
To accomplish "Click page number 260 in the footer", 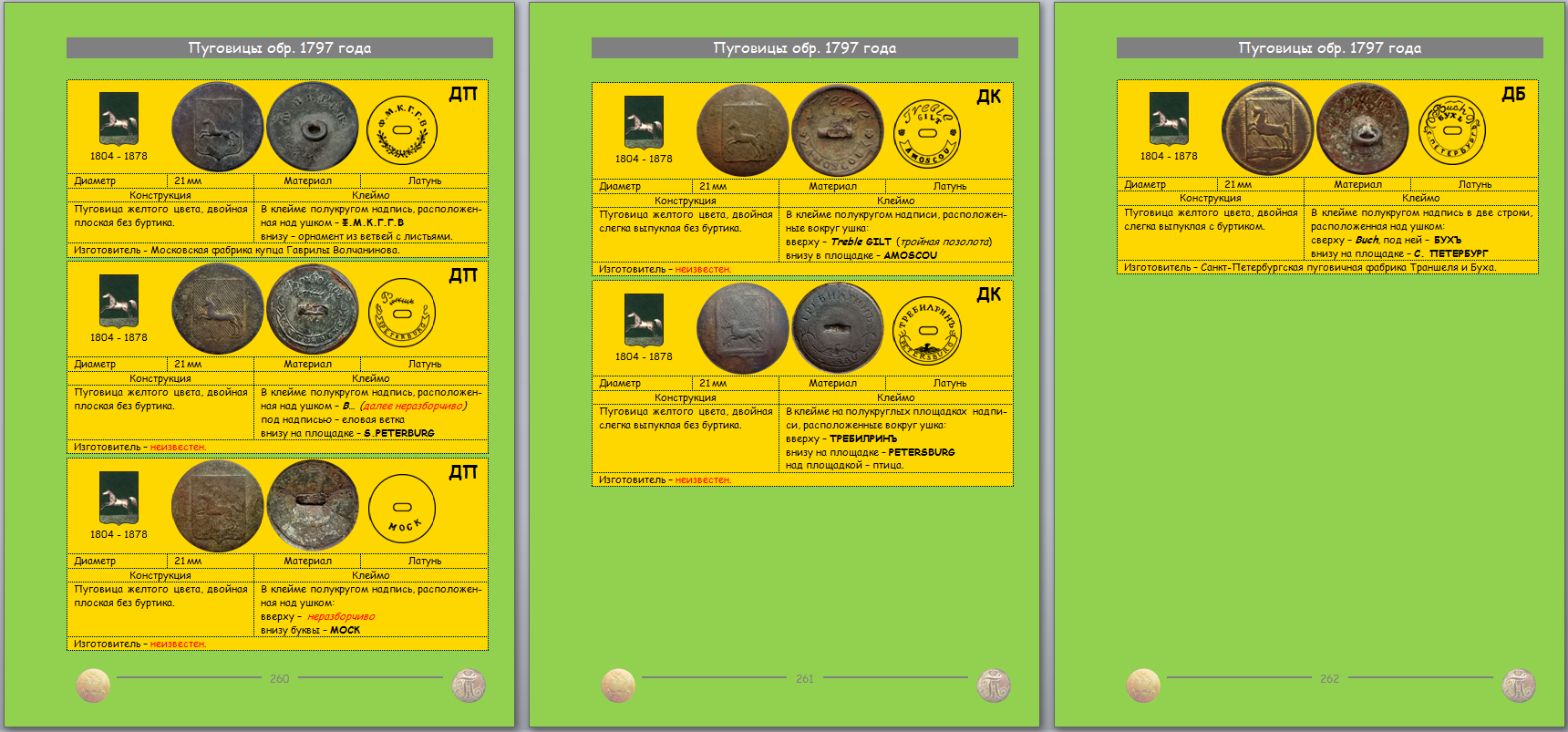I will (279, 679).
